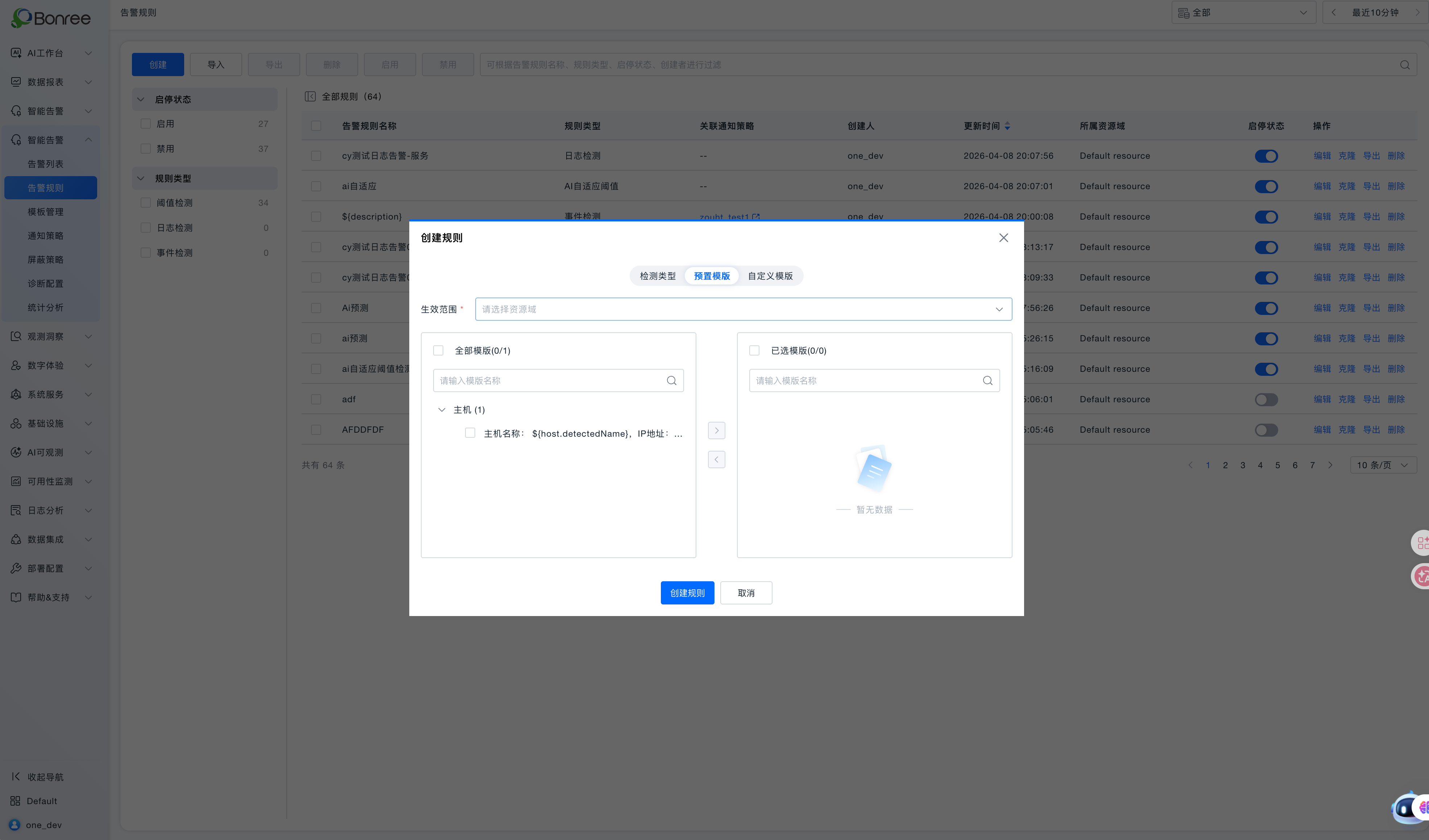Select previous time range arrow beside 最近10分钟
This screenshot has height=840, width=1429.
[1333, 12]
